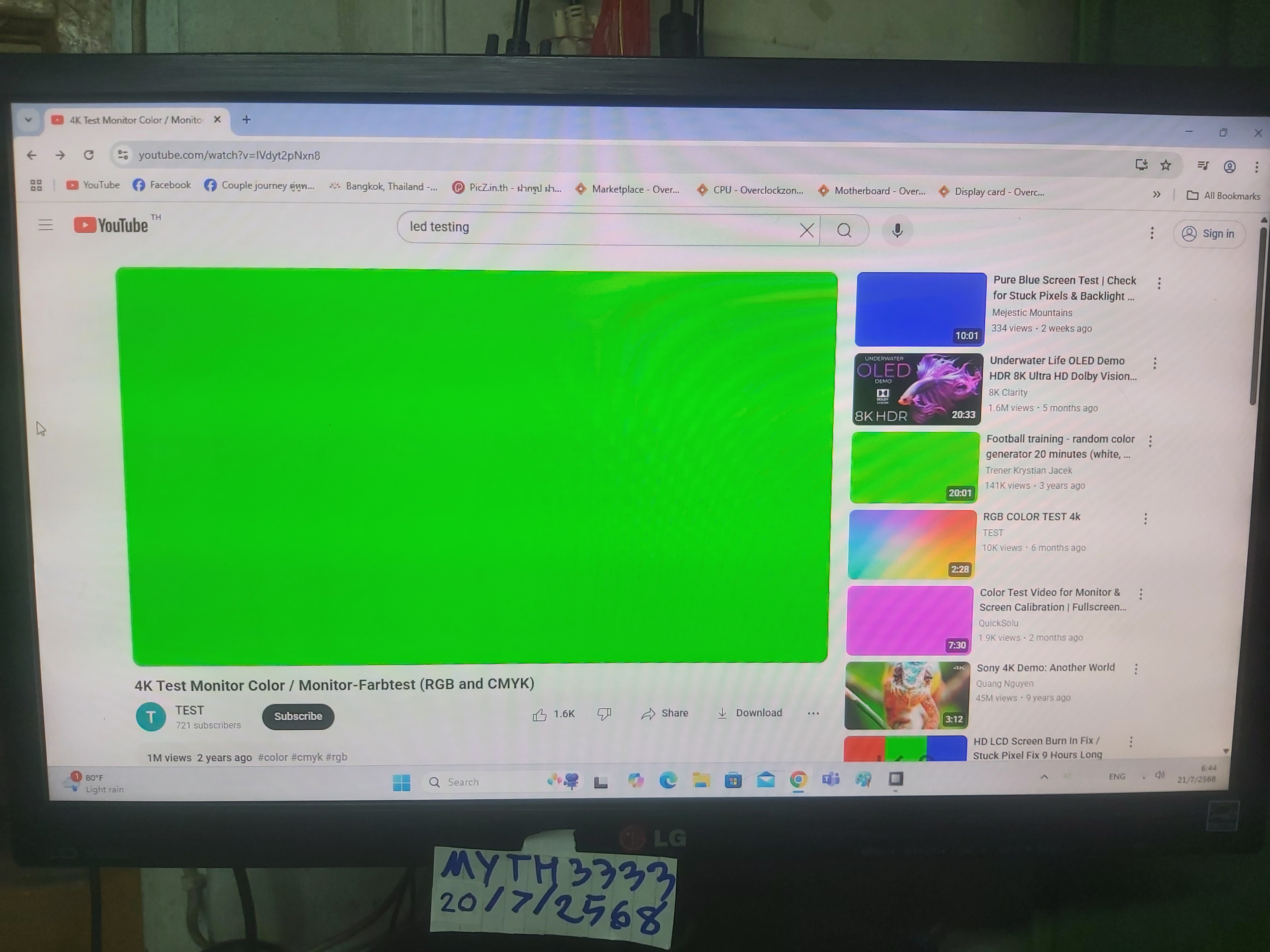1270x952 pixels.
Task: Open more options for Pure Blue Screen video
Action: pos(1159,283)
